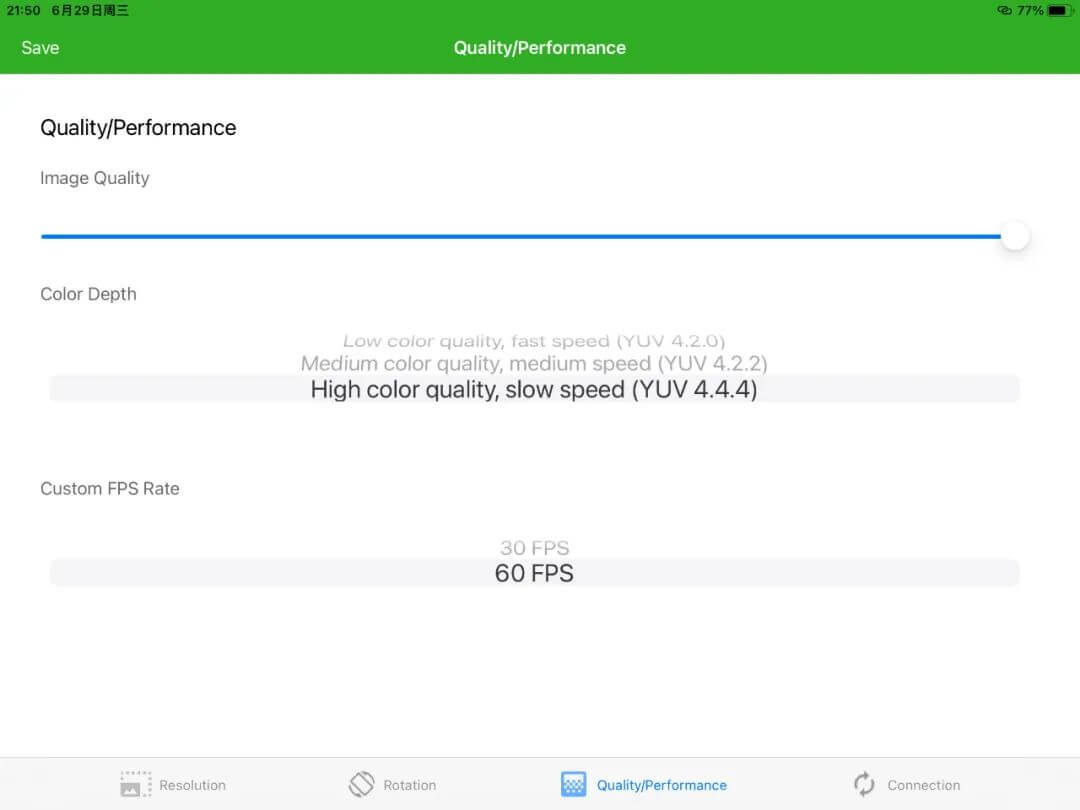Click the battery icon in status bar
This screenshot has height=810, width=1080.
[1059, 10]
